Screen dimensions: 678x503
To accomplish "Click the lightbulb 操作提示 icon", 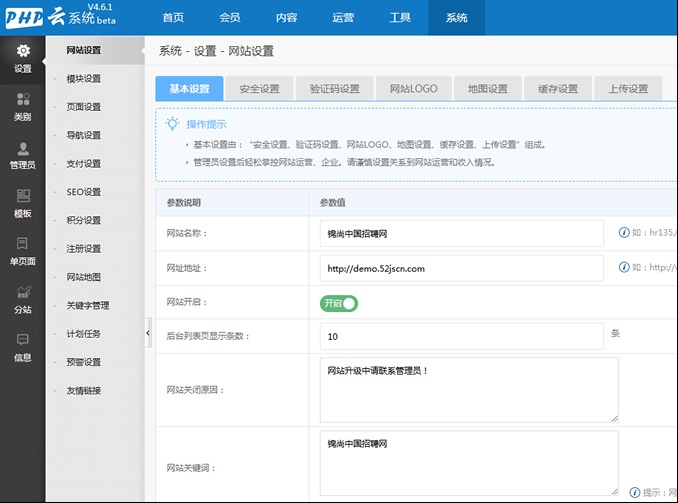I will click(x=173, y=124).
